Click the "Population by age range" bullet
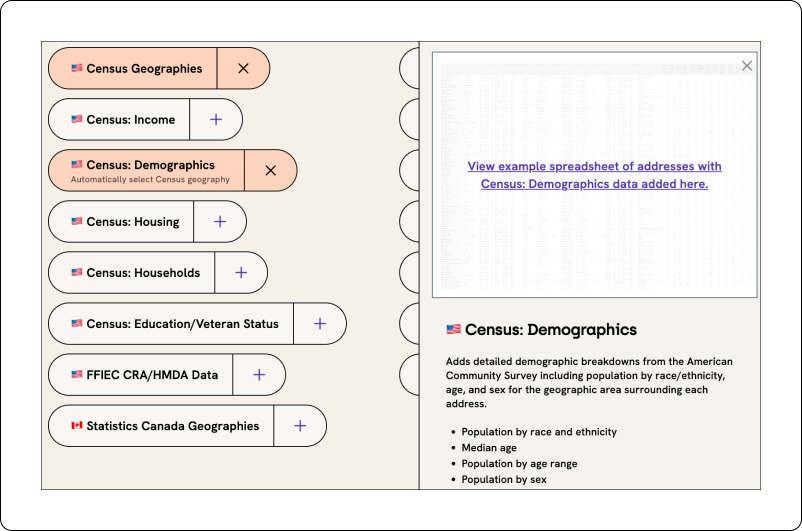The height and width of the screenshot is (531, 802). coord(519,464)
